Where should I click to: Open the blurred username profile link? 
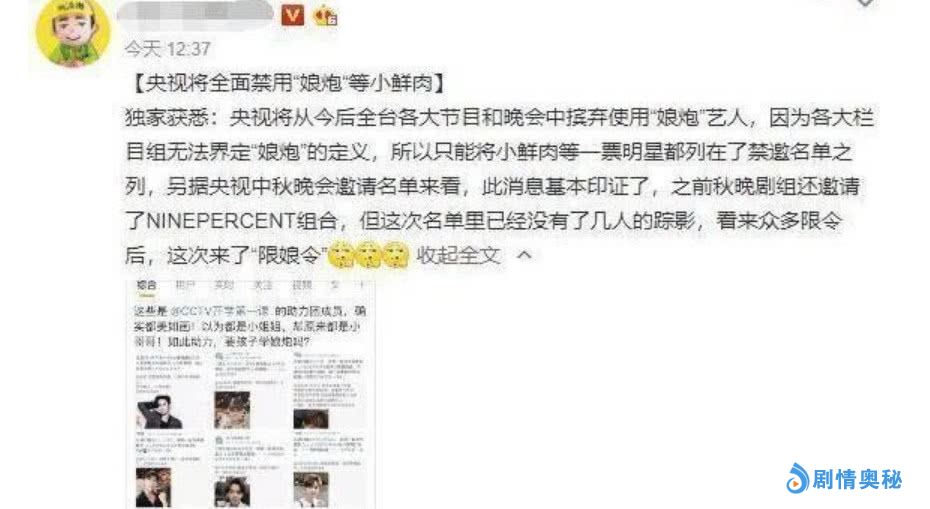coord(195,13)
